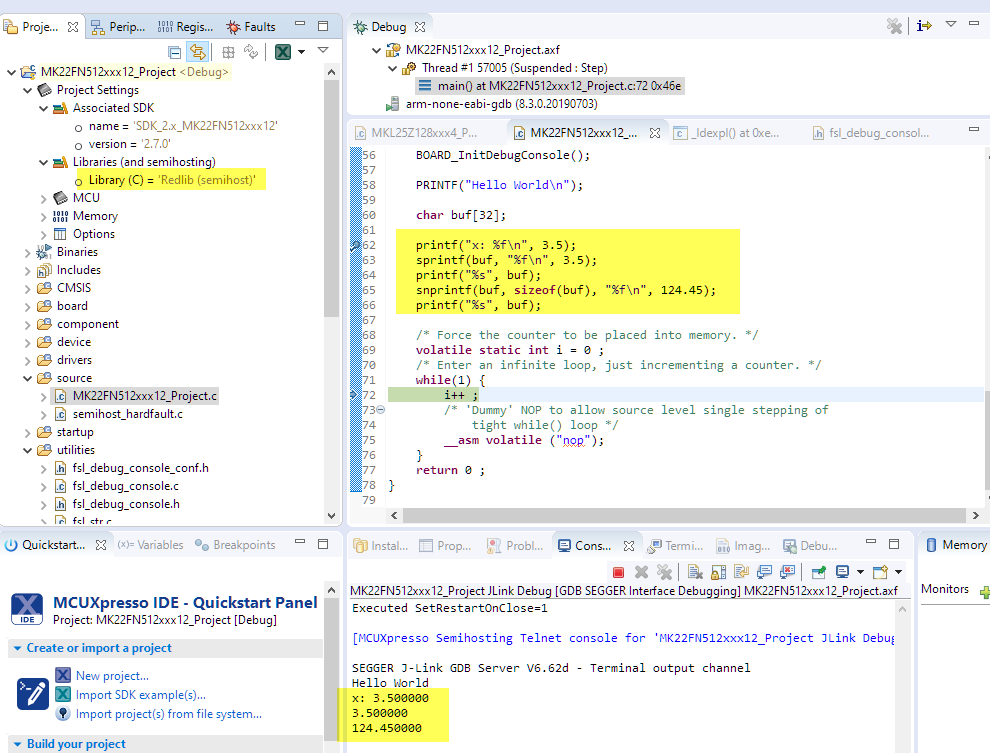The height and width of the screenshot is (753, 990).
Task: Click the editor horizontal scrollbar
Action: click(x=684, y=515)
